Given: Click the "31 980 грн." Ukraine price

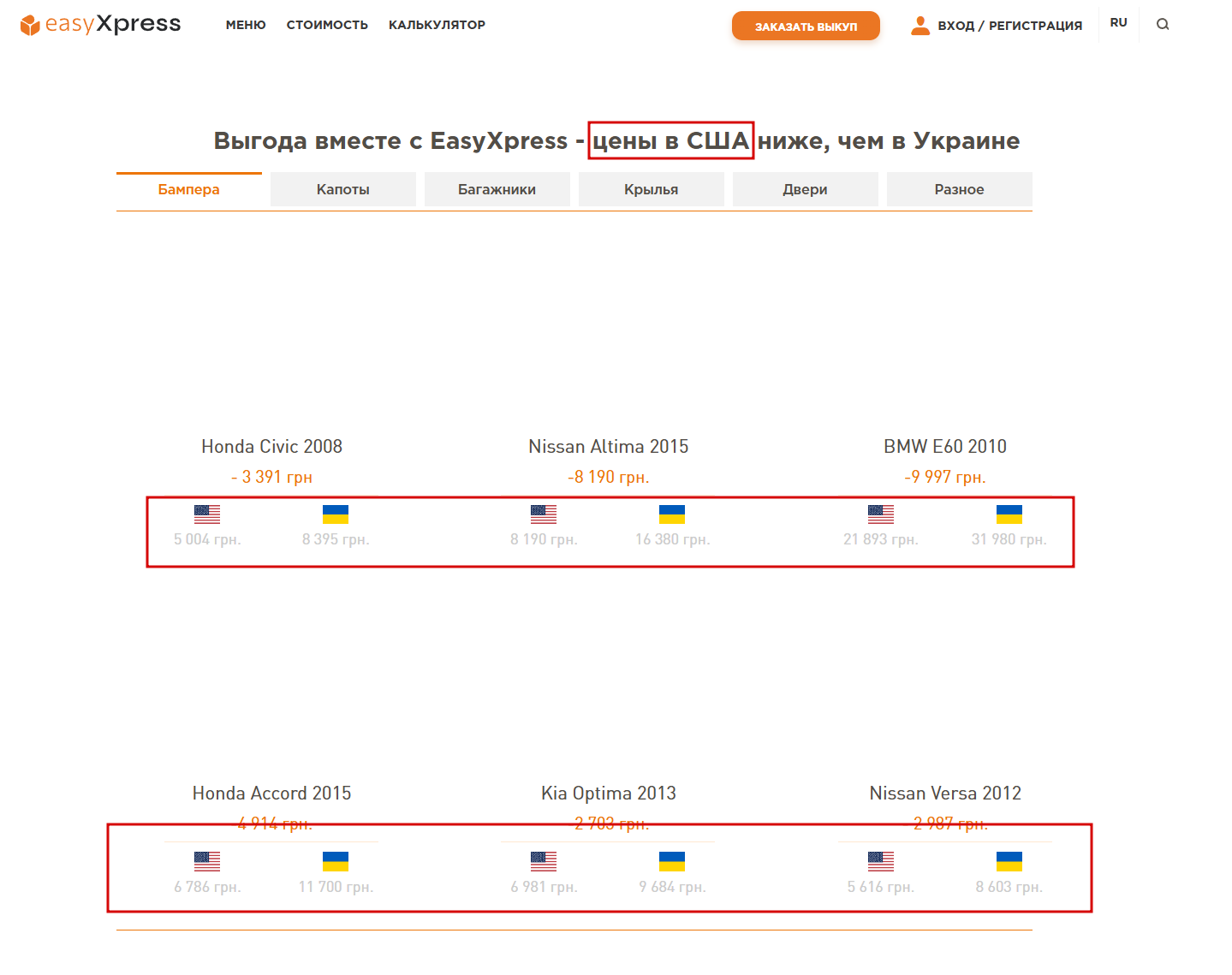Looking at the screenshot, I should [x=1009, y=539].
